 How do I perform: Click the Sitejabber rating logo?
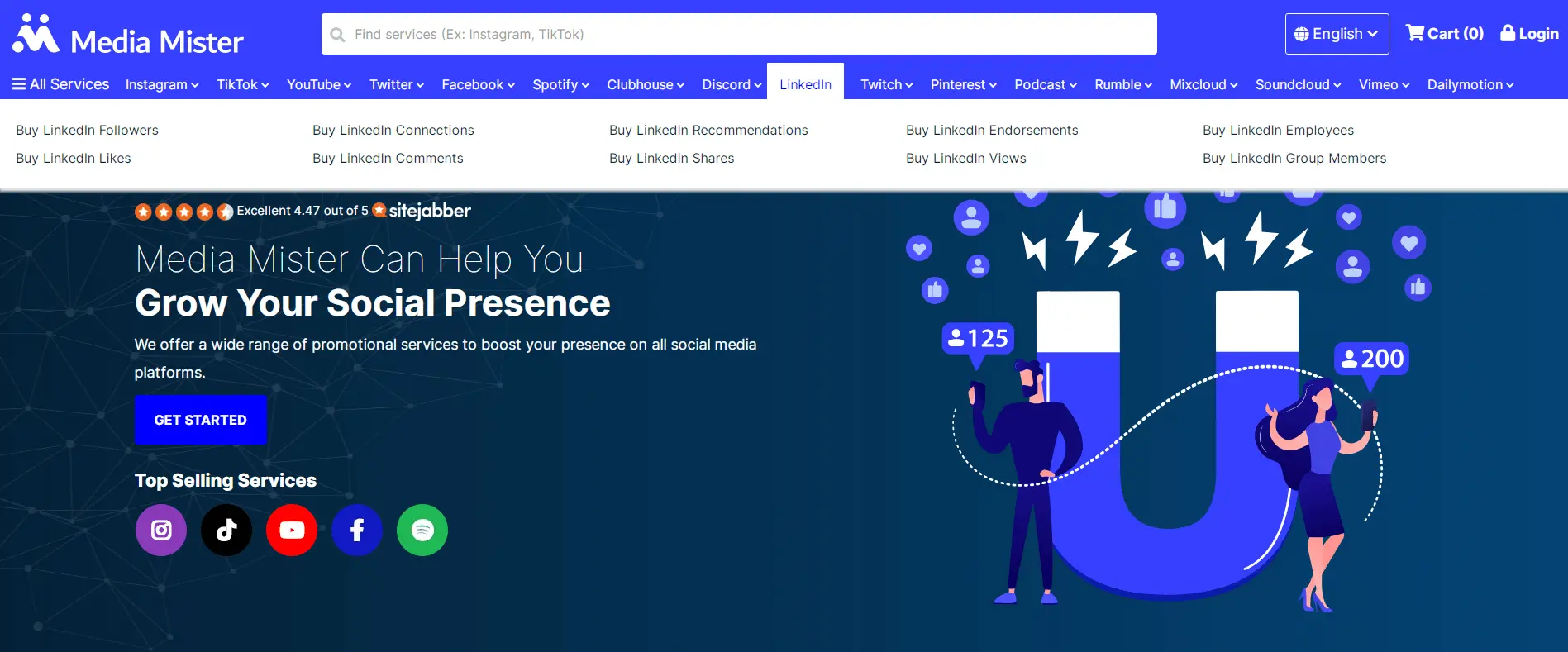[422, 211]
